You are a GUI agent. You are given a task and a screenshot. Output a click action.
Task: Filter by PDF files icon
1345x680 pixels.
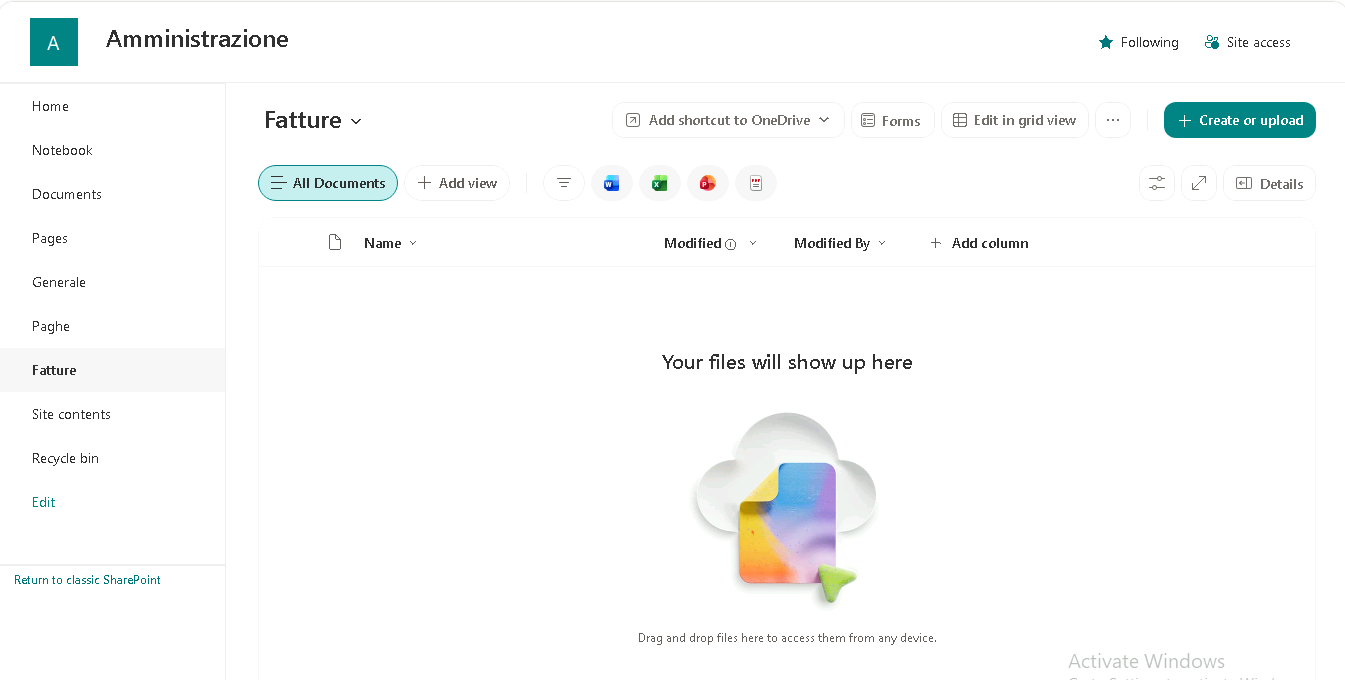pyautogui.click(x=756, y=183)
